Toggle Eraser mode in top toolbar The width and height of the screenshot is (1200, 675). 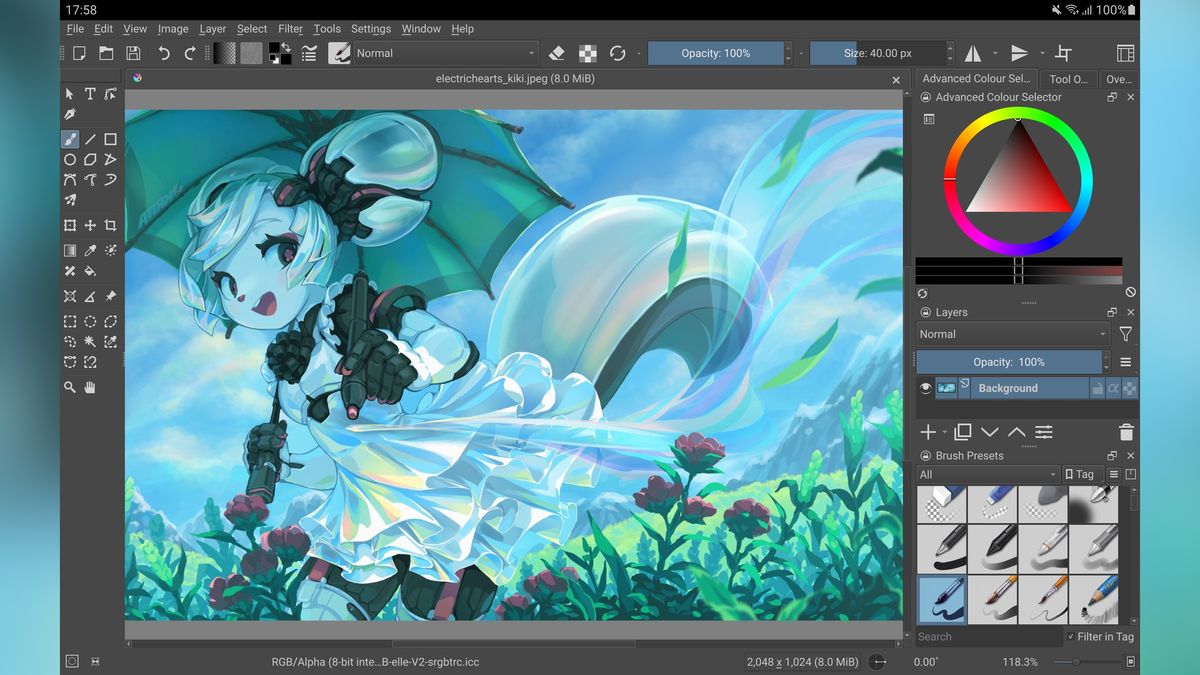558,53
